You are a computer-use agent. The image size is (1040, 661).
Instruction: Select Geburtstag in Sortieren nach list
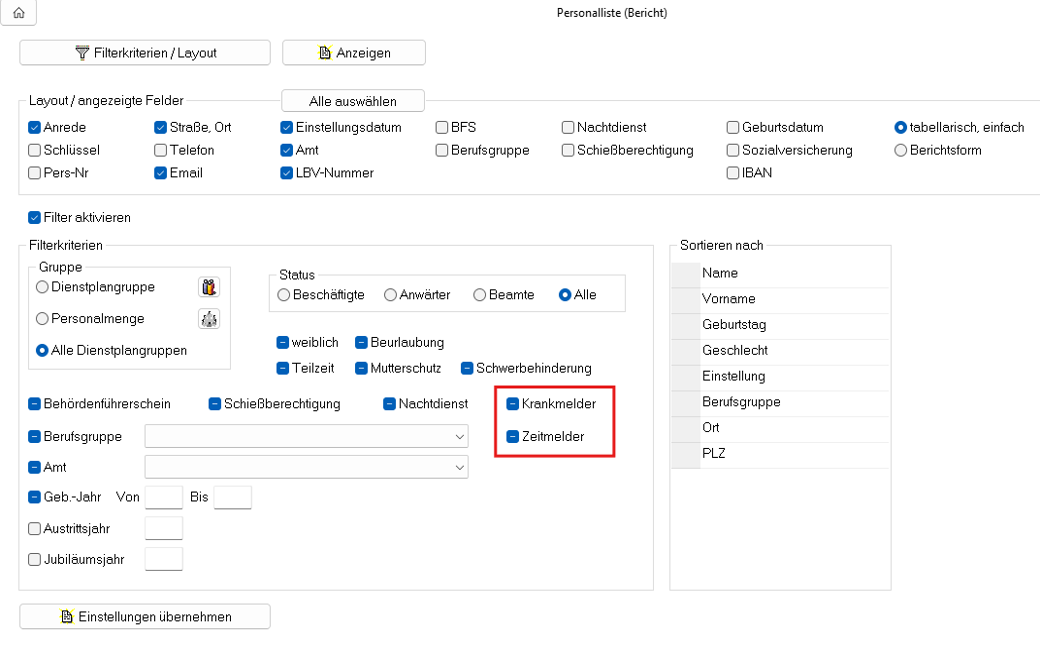tap(780, 325)
